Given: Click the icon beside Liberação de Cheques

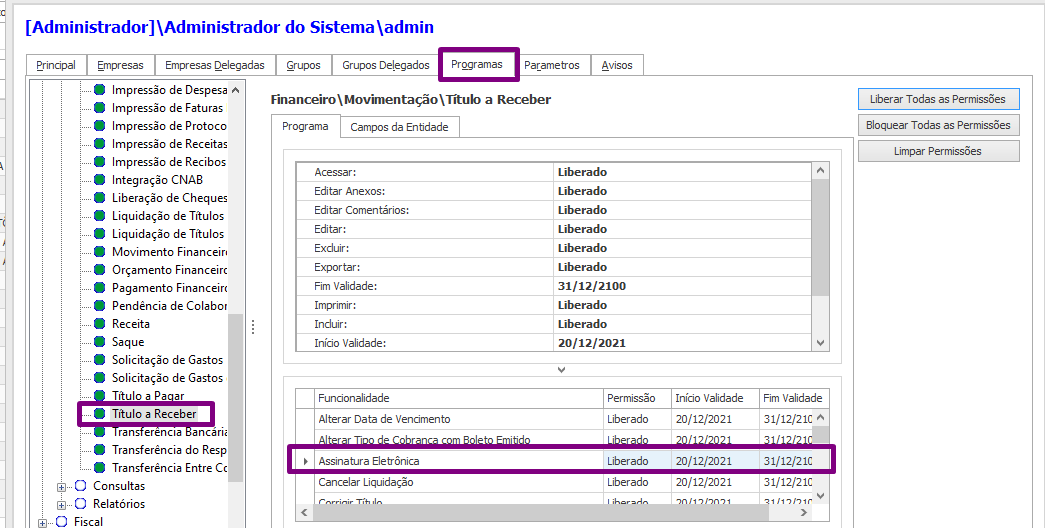Looking at the screenshot, I should pyautogui.click(x=100, y=198).
